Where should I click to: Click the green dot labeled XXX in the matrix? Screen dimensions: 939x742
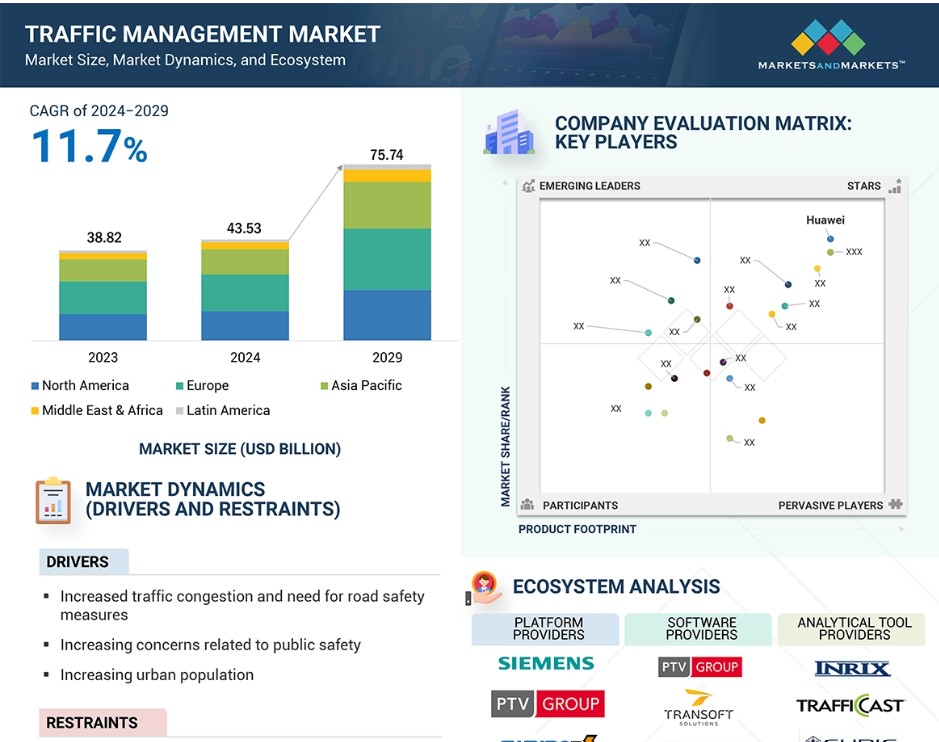[830, 252]
